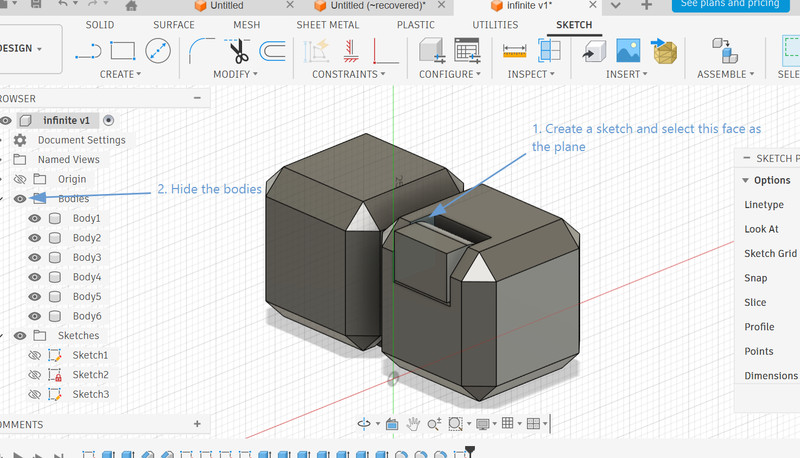Click the Assemble New Component icon
Viewport: 800px width, 458px height.
725,51
